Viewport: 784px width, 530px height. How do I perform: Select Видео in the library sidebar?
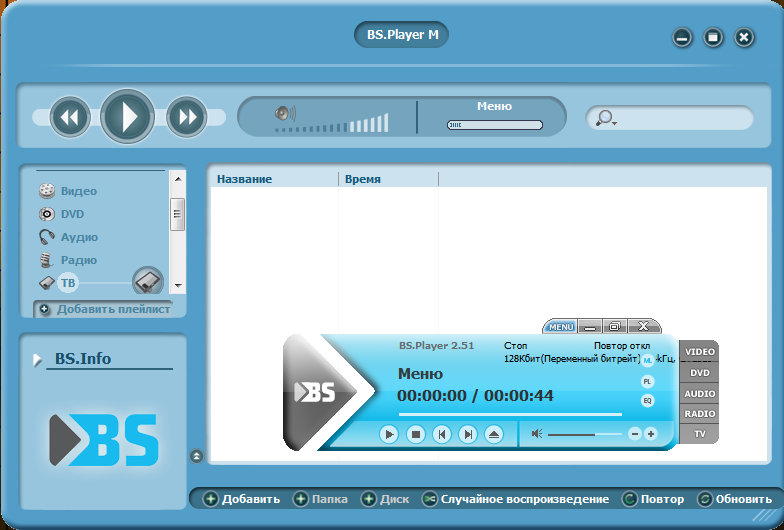click(x=78, y=191)
